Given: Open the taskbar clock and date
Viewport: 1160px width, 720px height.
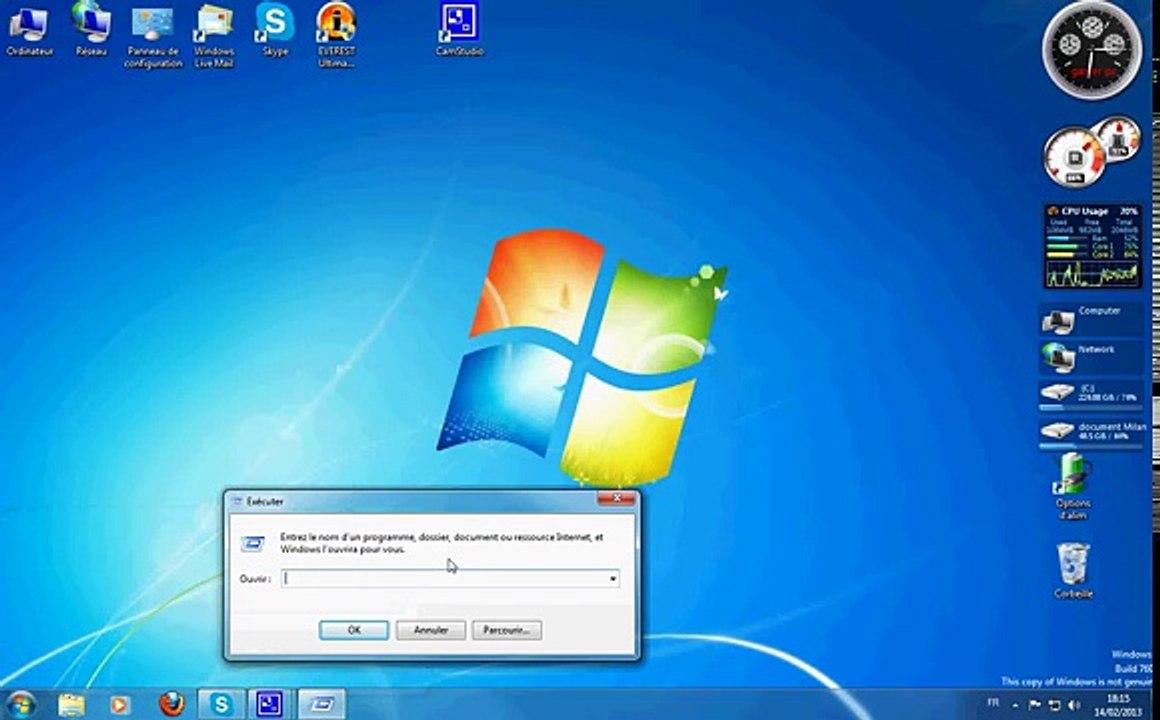Looking at the screenshot, I should pyautogui.click(x=1119, y=705).
